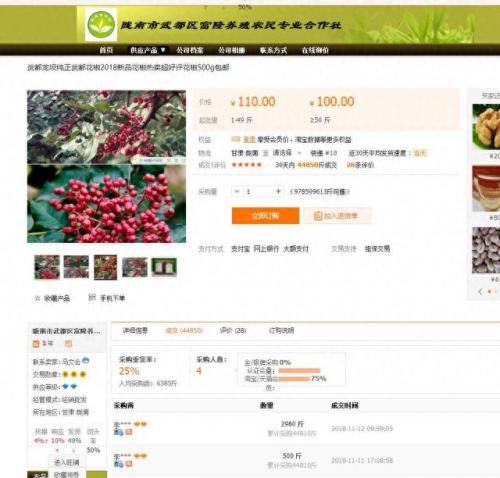Image resolution: width=500 pixels, height=478 pixels.
Task: Open the 公司相册 navigation item
Action: (232, 50)
